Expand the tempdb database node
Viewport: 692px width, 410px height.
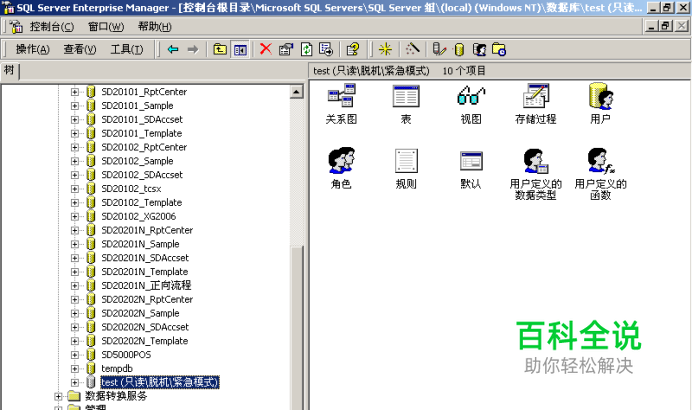75,369
